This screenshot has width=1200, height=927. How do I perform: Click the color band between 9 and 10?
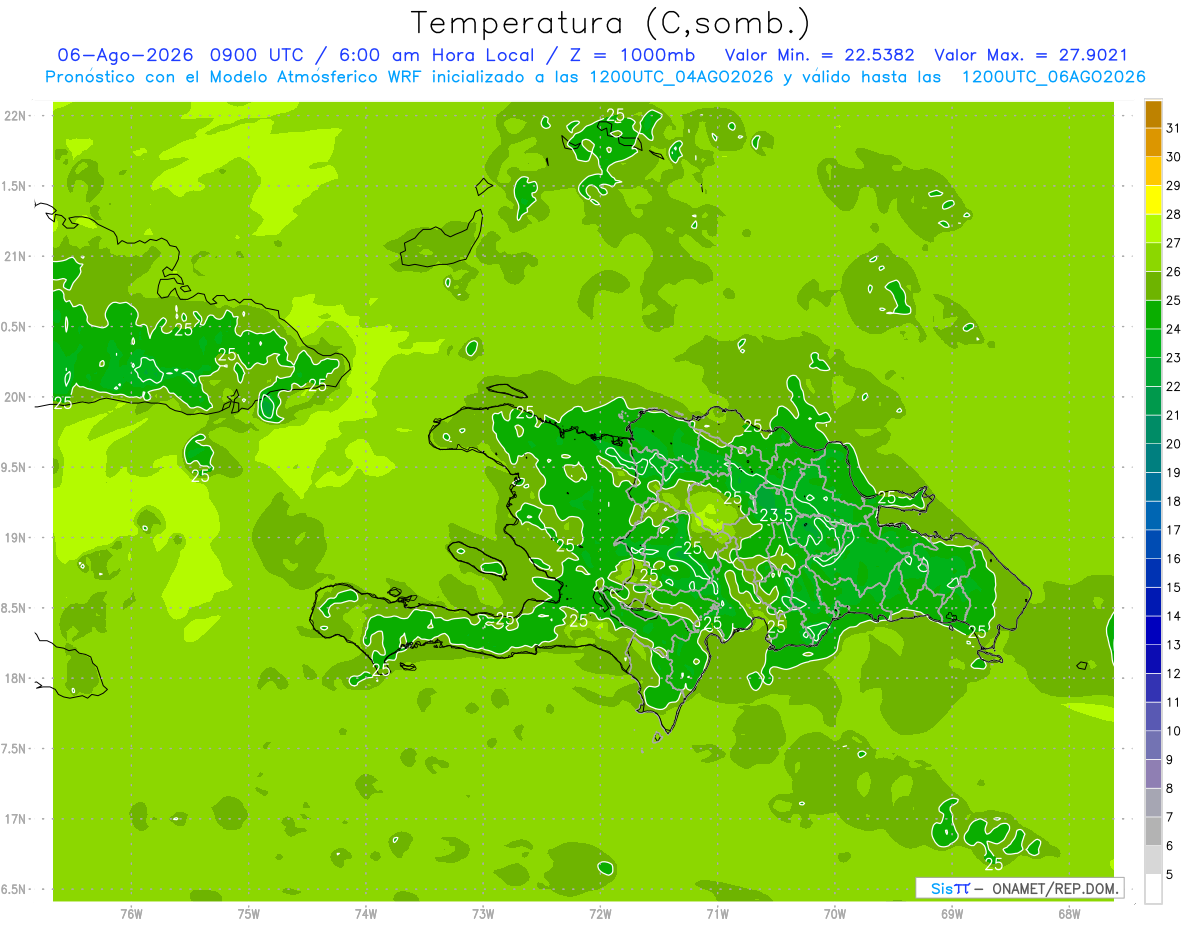tap(1153, 745)
